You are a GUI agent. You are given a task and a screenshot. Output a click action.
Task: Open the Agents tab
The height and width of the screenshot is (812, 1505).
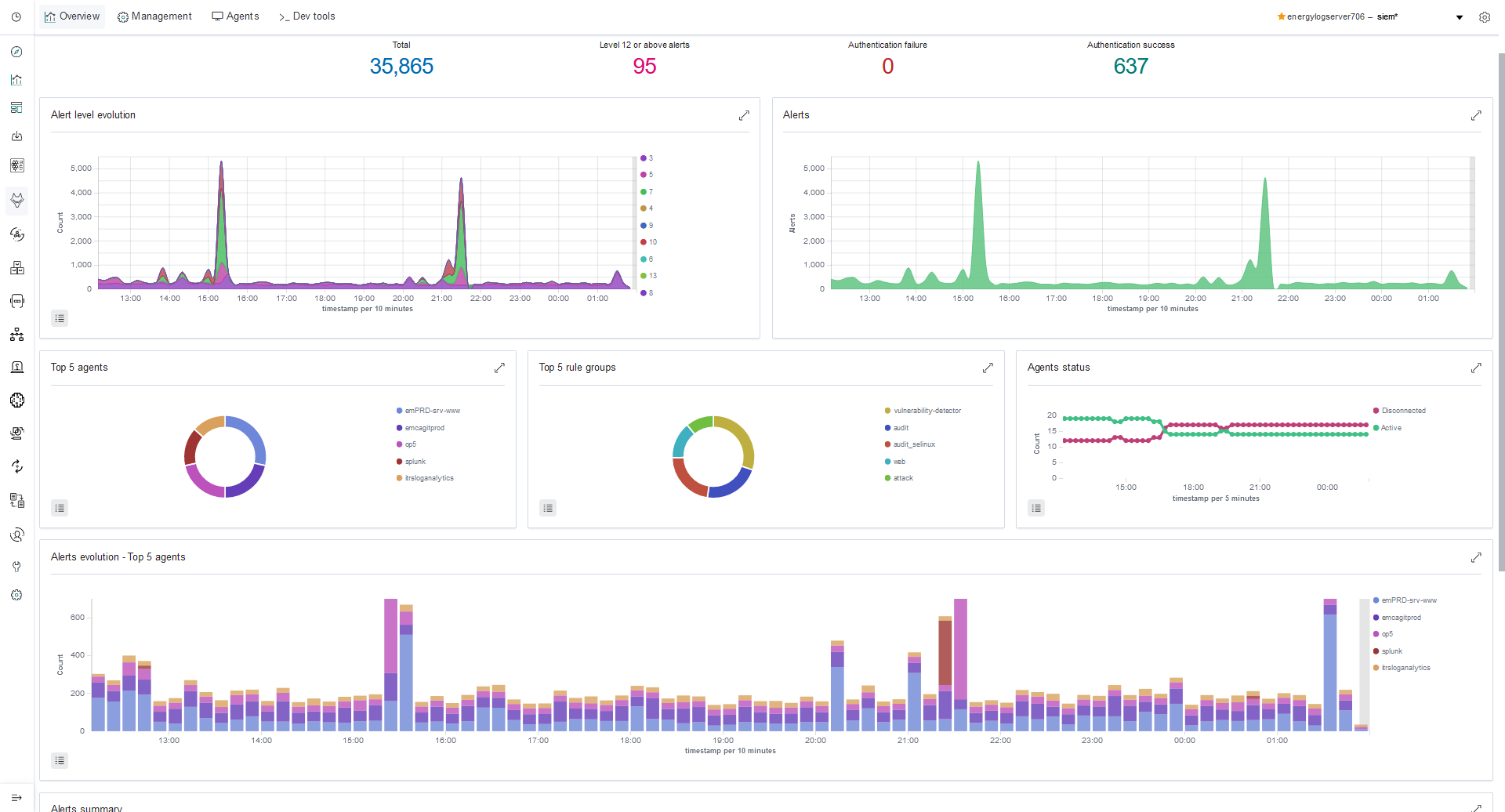pos(235,16)
